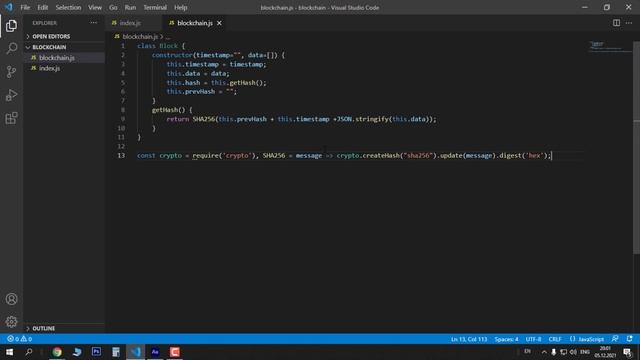
Task: Open the Terminal menu
Action: tap(155, 7)
